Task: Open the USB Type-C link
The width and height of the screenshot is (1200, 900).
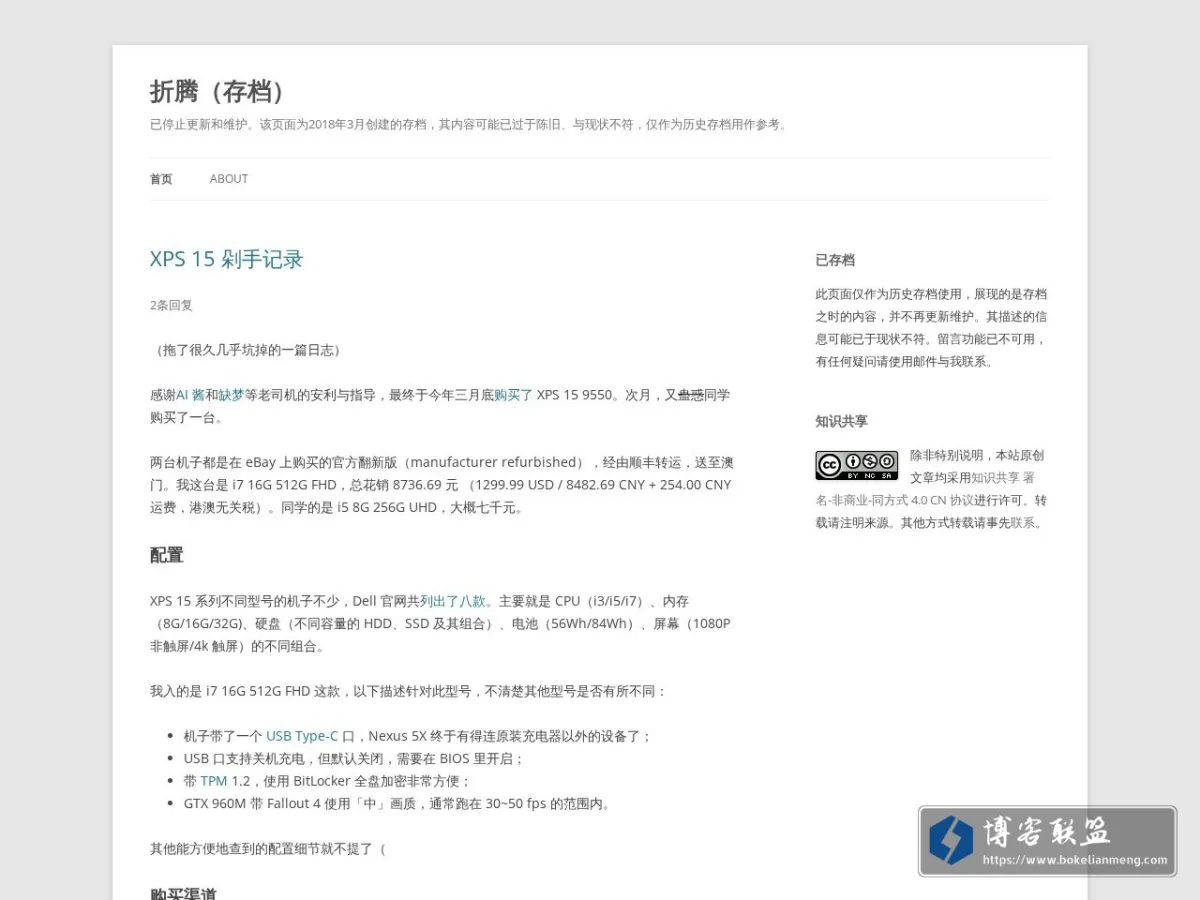Action: click(x=302, y=736)
